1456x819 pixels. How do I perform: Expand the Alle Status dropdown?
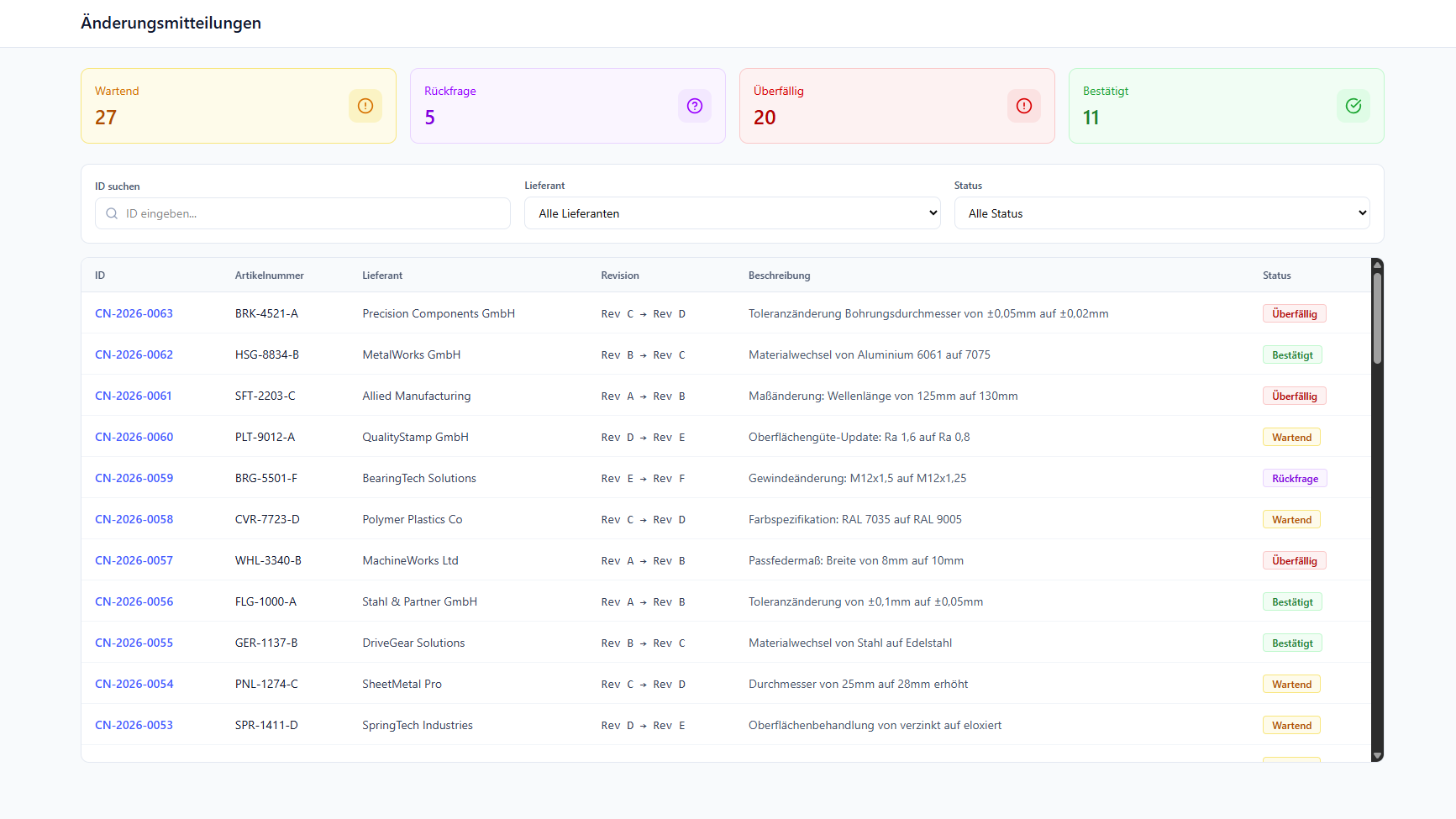tap(1161, 213)
